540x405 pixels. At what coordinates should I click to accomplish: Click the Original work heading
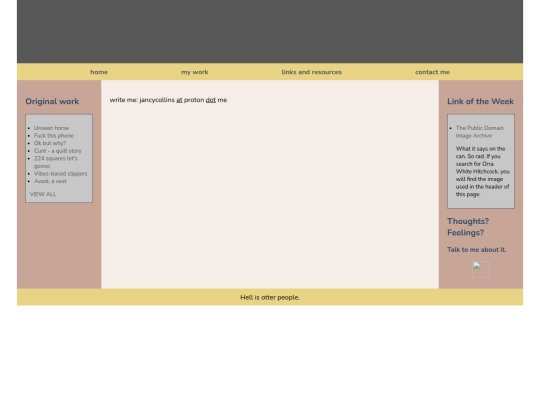[x=52, y=101]
